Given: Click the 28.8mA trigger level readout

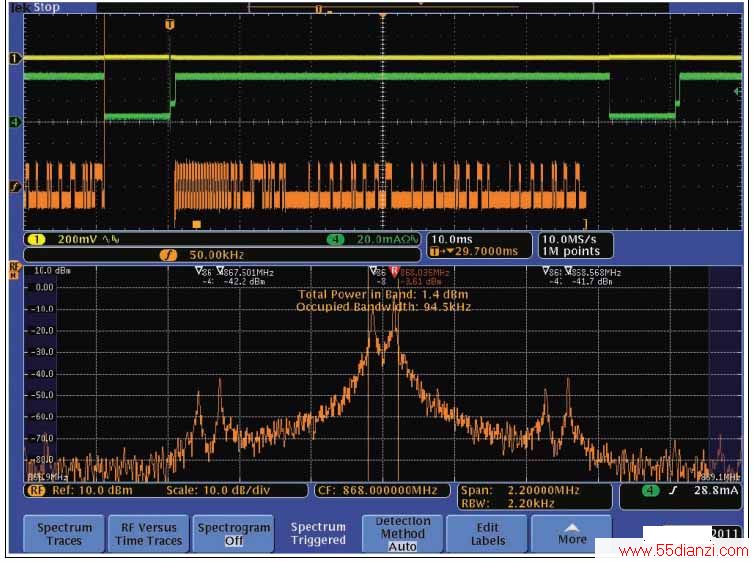Looking at the screenshot, I should 716,490.
